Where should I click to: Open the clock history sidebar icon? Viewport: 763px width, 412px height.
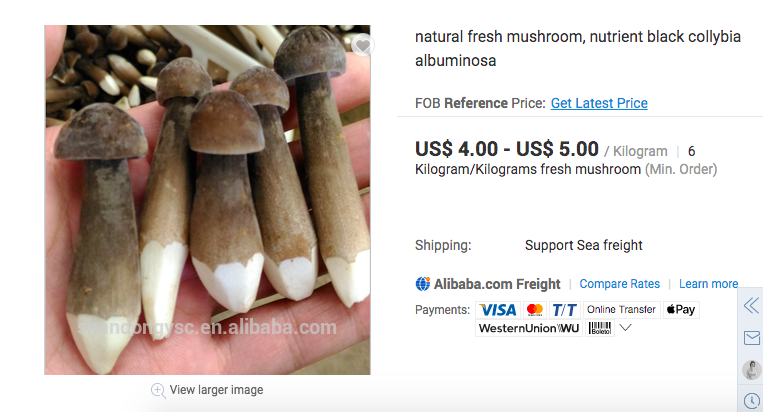752,400
